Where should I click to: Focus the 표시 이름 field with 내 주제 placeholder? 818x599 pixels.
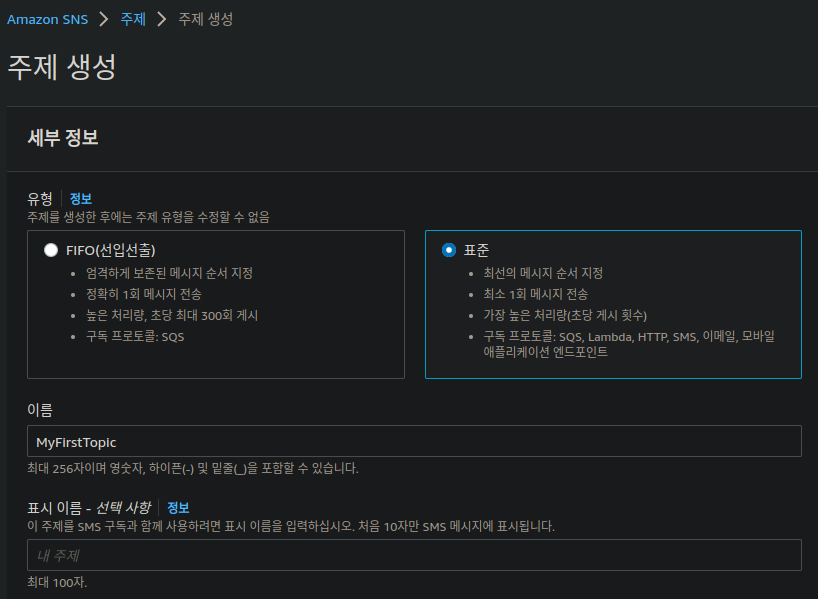pyautogui.click(x=414, y=555)
